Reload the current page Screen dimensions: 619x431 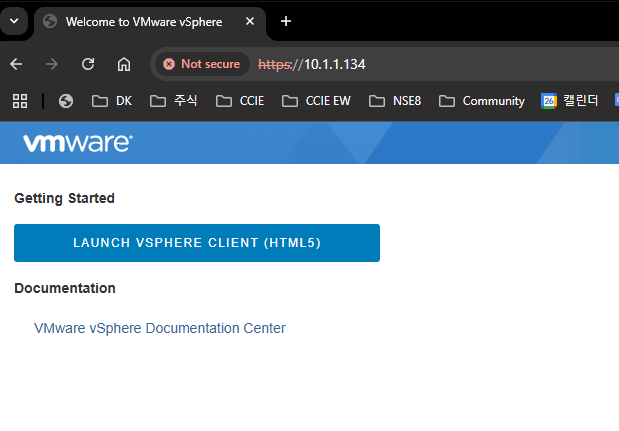(x=88, y=64)
